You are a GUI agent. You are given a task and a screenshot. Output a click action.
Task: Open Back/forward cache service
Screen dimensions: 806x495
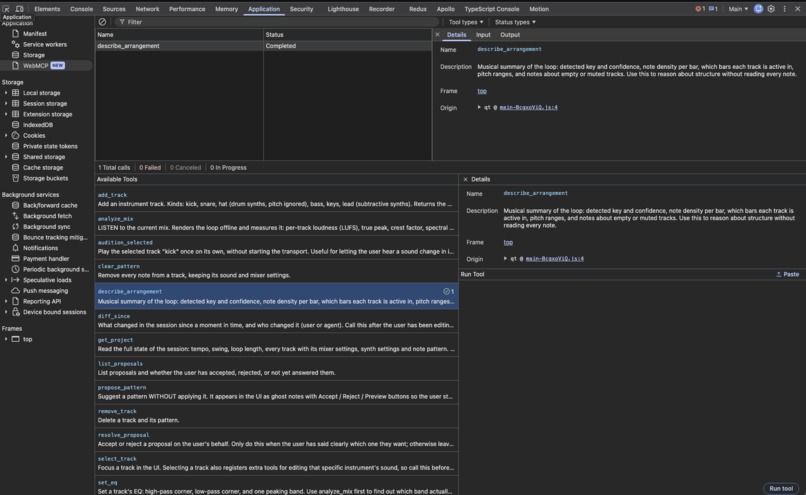point(50,205)
